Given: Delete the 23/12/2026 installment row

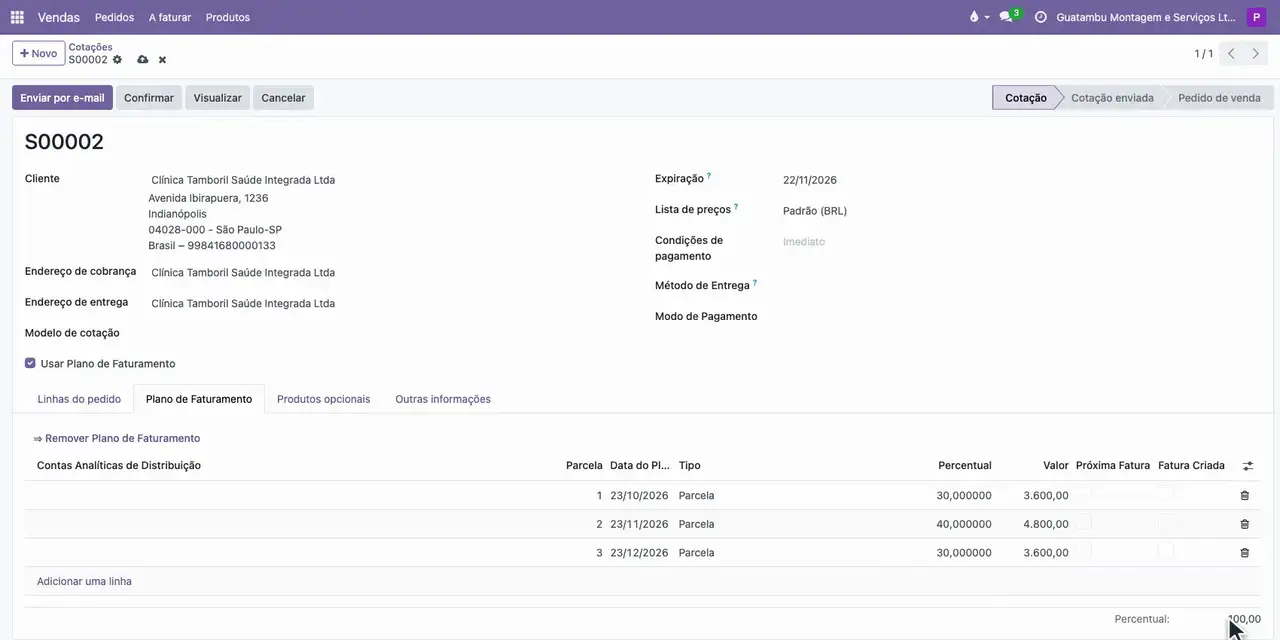Looking at the screenshot, I should [x=1245, y=553].
